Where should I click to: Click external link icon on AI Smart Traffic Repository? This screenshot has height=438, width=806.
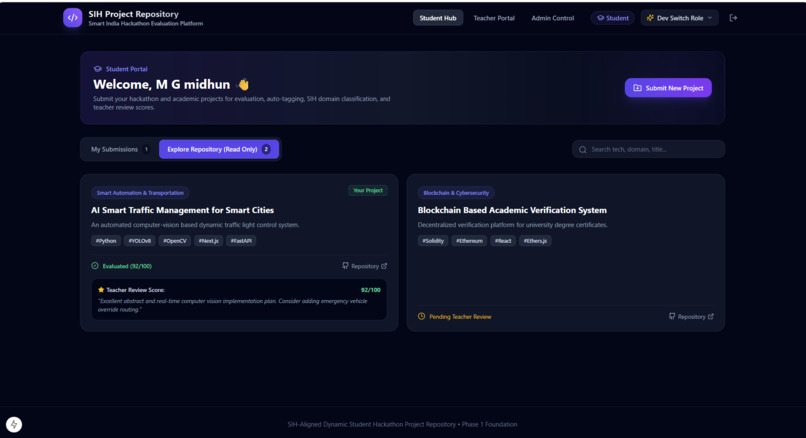click(384, 266)
